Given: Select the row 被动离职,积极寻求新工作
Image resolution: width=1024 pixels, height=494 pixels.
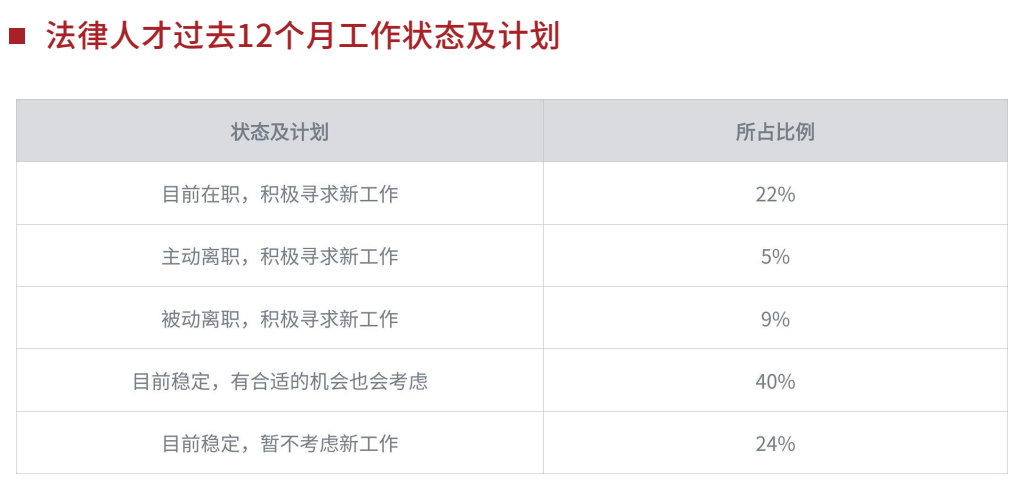Looking at the screenshot, I should coord(512,318).
